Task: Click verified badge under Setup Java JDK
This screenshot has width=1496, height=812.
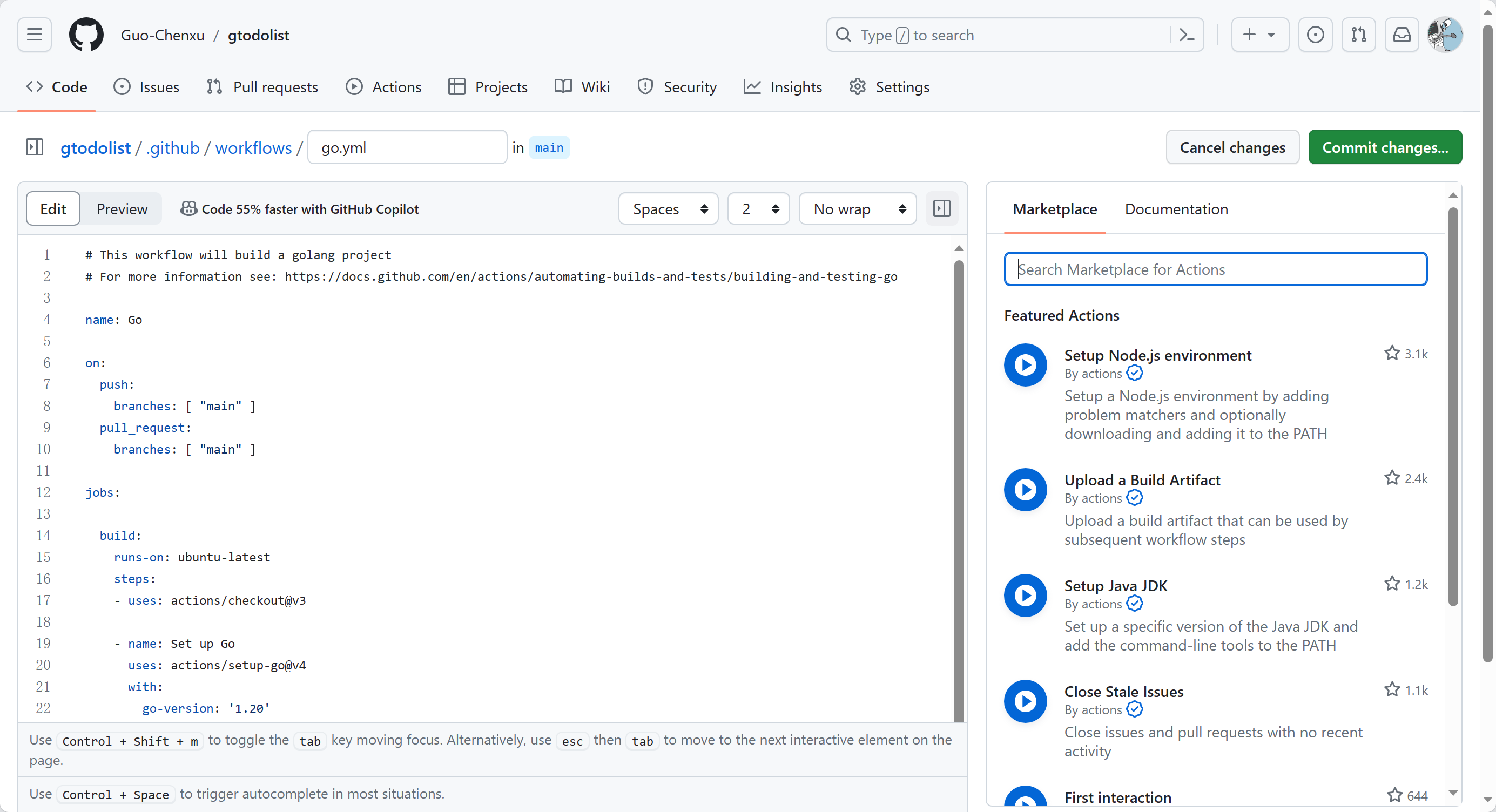Action: click(1135, 604)
